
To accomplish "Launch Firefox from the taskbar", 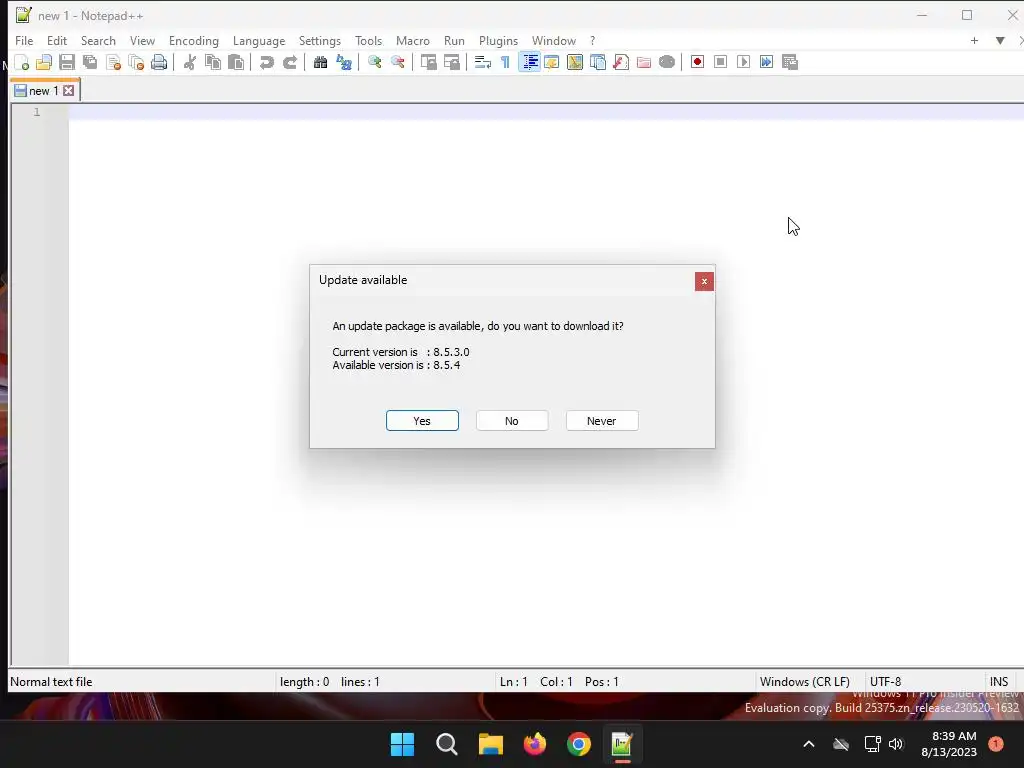I will (535, 744).
